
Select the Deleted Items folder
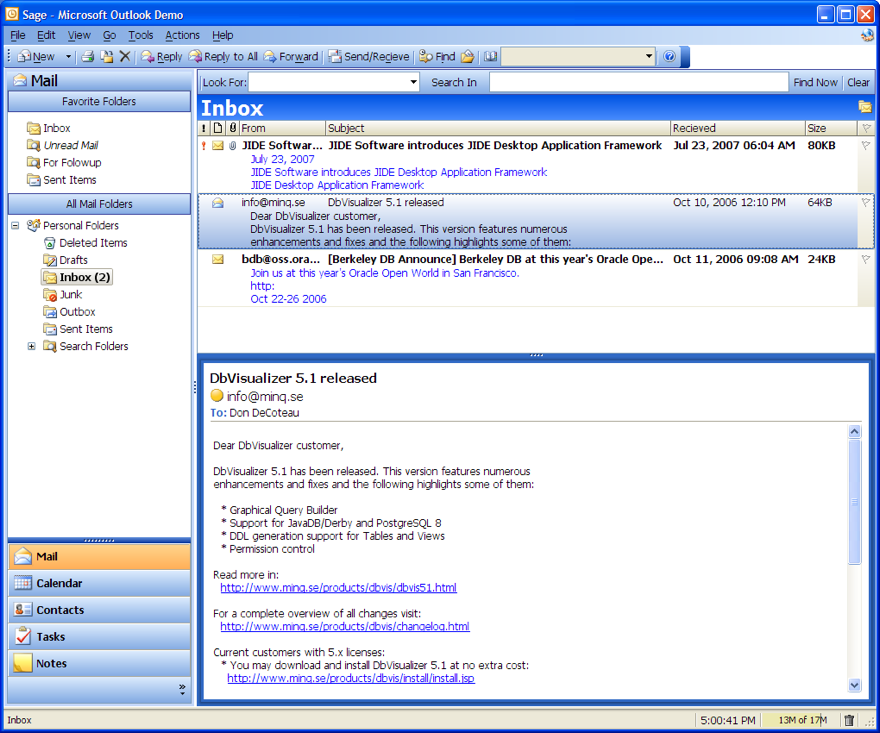(85, 243)
